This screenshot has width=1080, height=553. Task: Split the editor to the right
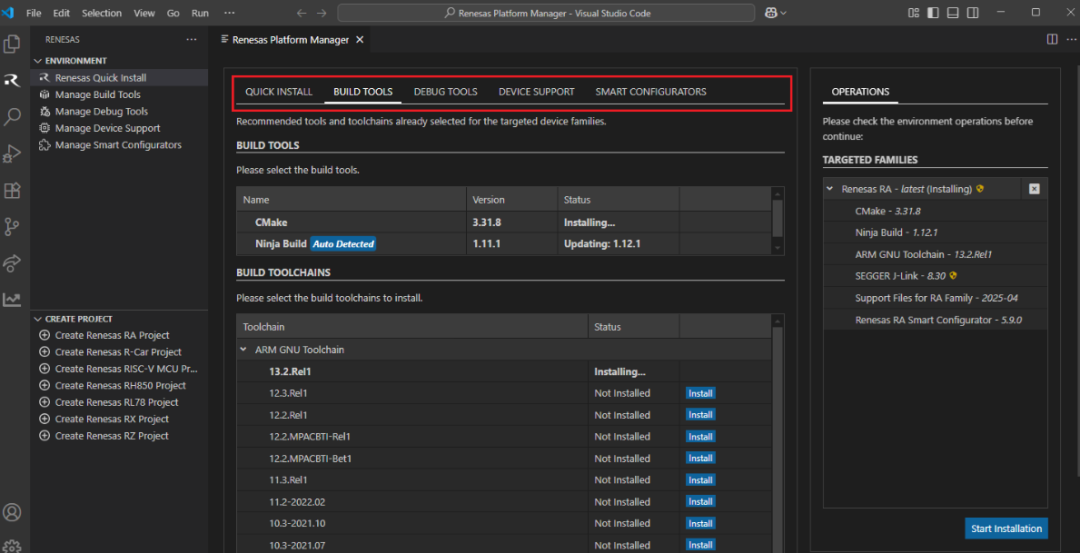click(x=1051, y=39)
